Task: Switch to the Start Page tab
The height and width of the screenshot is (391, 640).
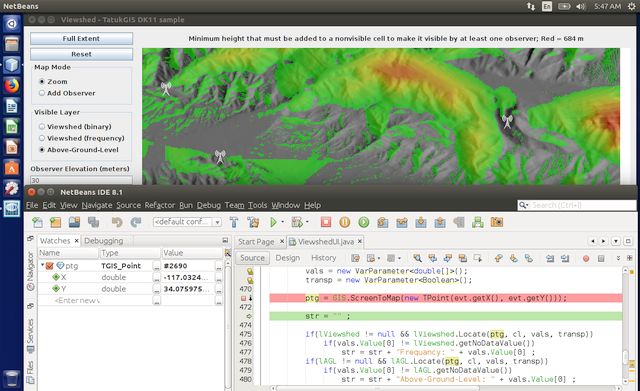Action: pos(256,242)
